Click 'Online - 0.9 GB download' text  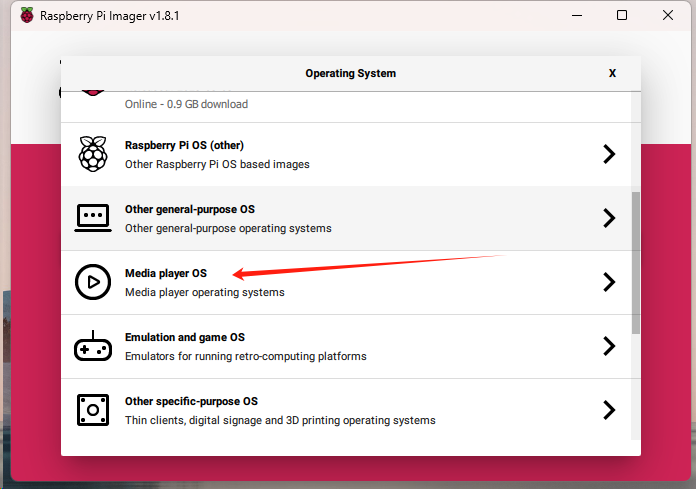pyautogui.click(x=186, y=104)
